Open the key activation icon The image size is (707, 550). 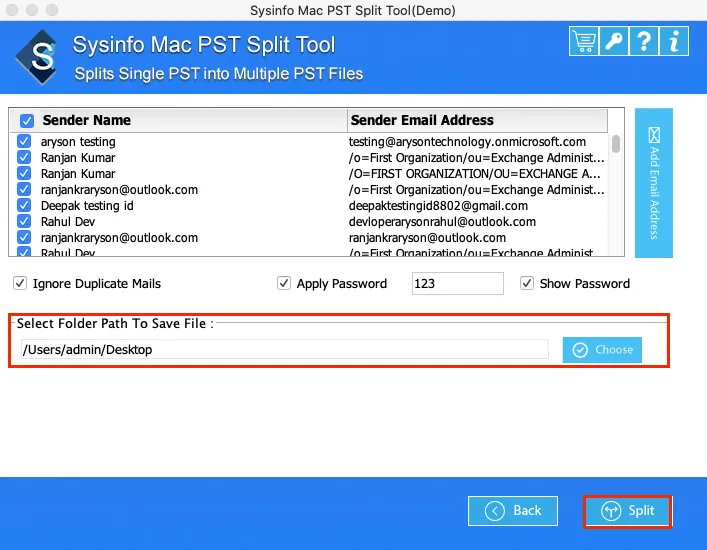[x=615, y=41]
